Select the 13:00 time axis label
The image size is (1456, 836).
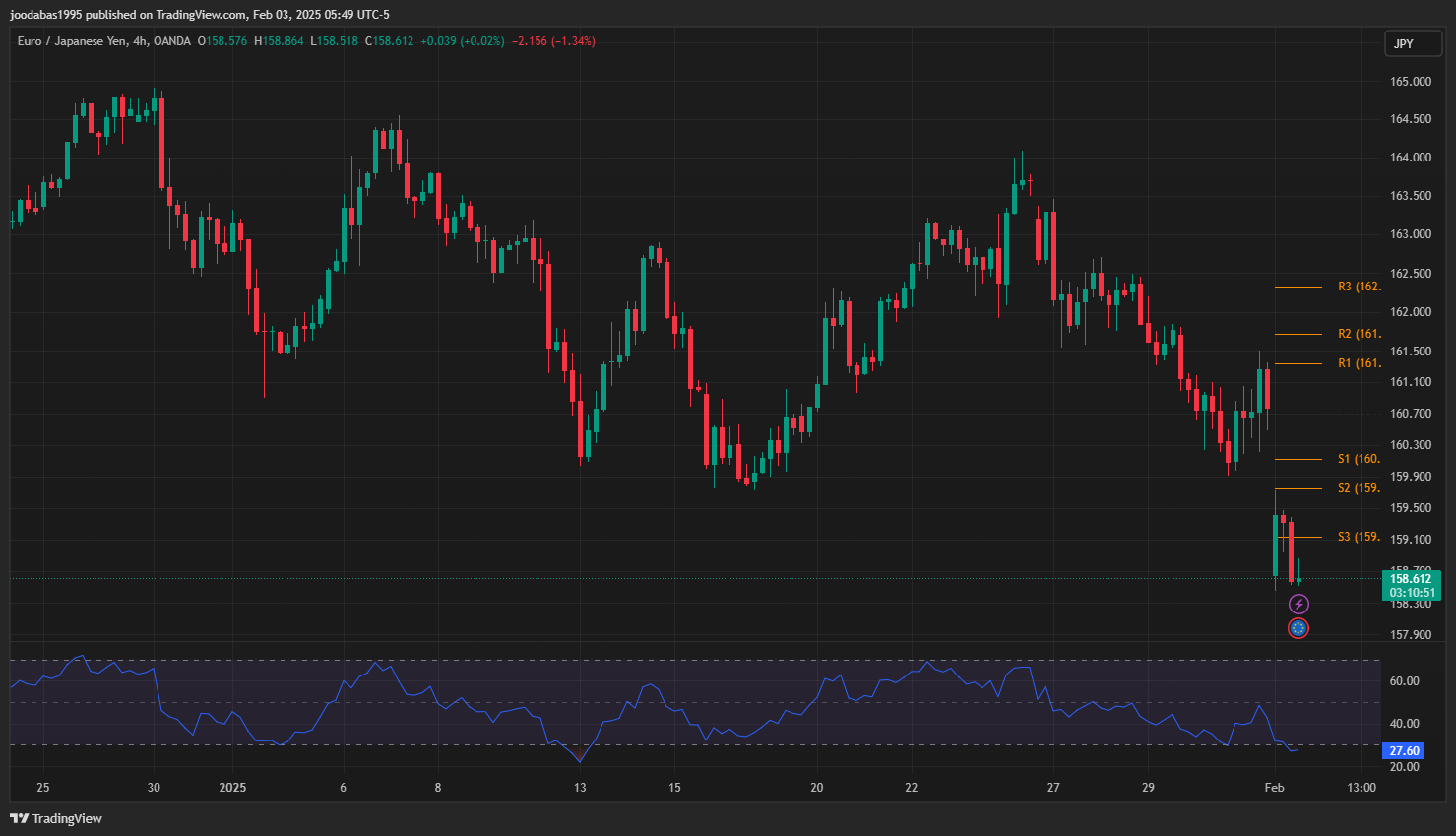pos(1361,788)
